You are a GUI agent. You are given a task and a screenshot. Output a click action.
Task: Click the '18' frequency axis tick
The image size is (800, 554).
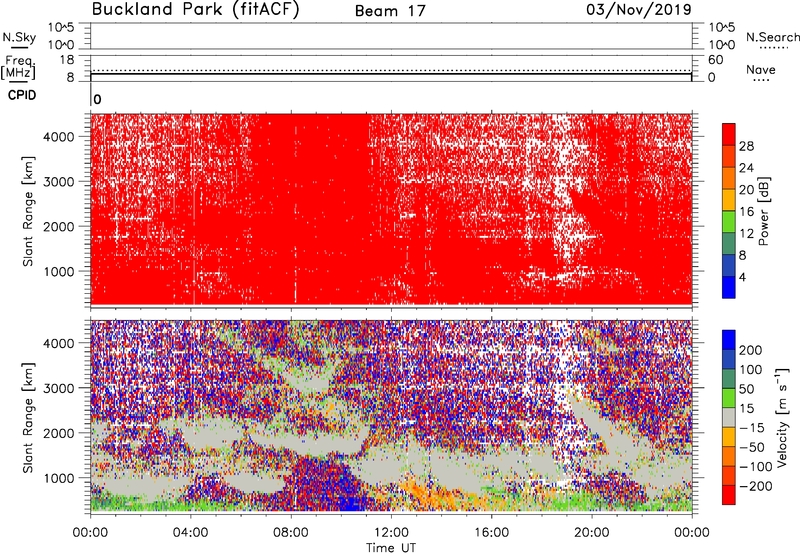[67, 60]
